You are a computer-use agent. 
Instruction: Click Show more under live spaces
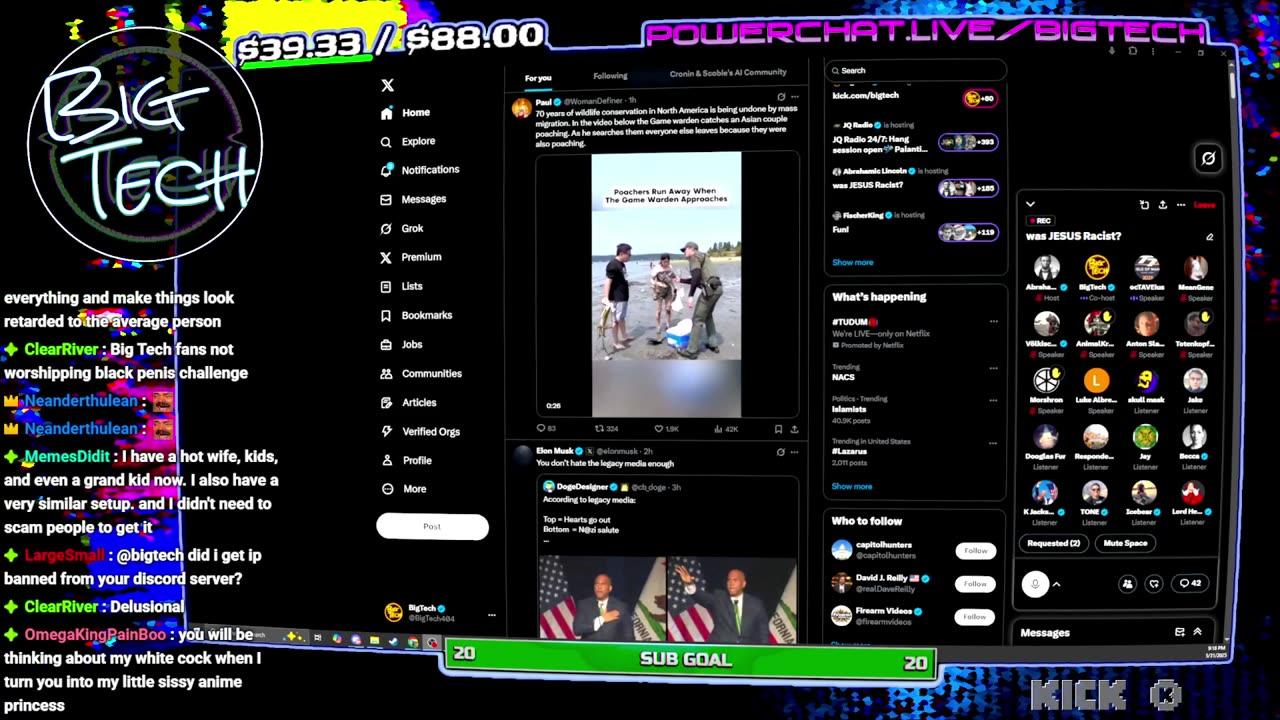(x=853, y=262)
